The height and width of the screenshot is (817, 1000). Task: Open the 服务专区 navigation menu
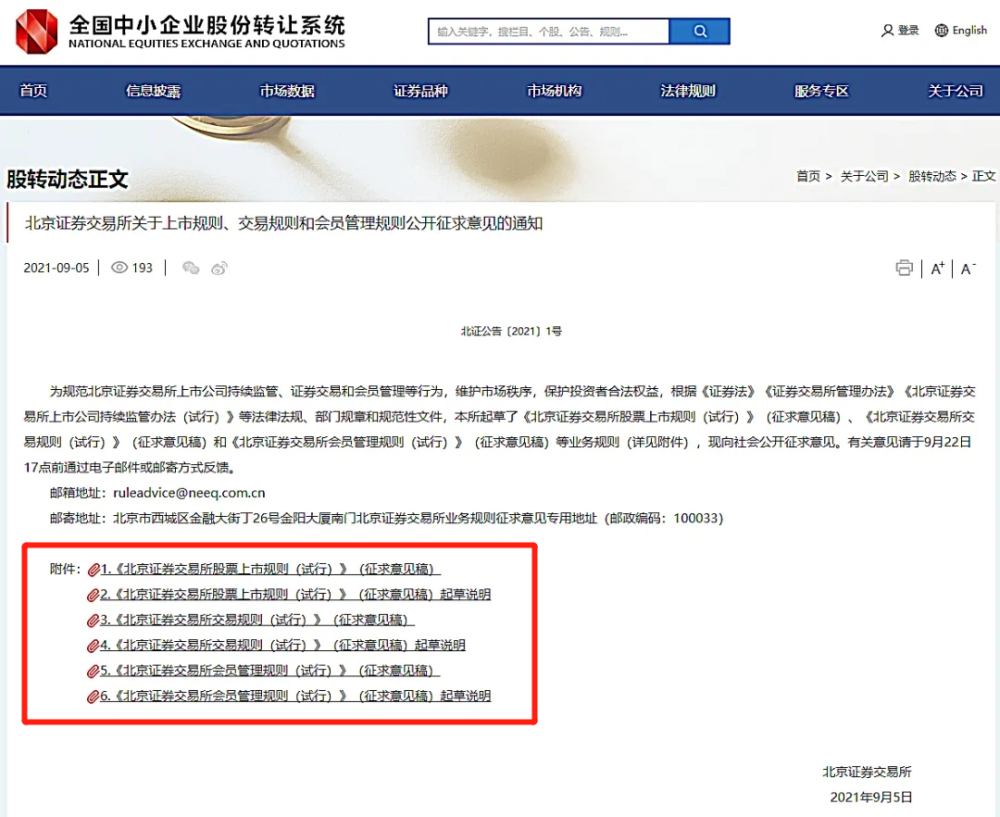(821, 91)
